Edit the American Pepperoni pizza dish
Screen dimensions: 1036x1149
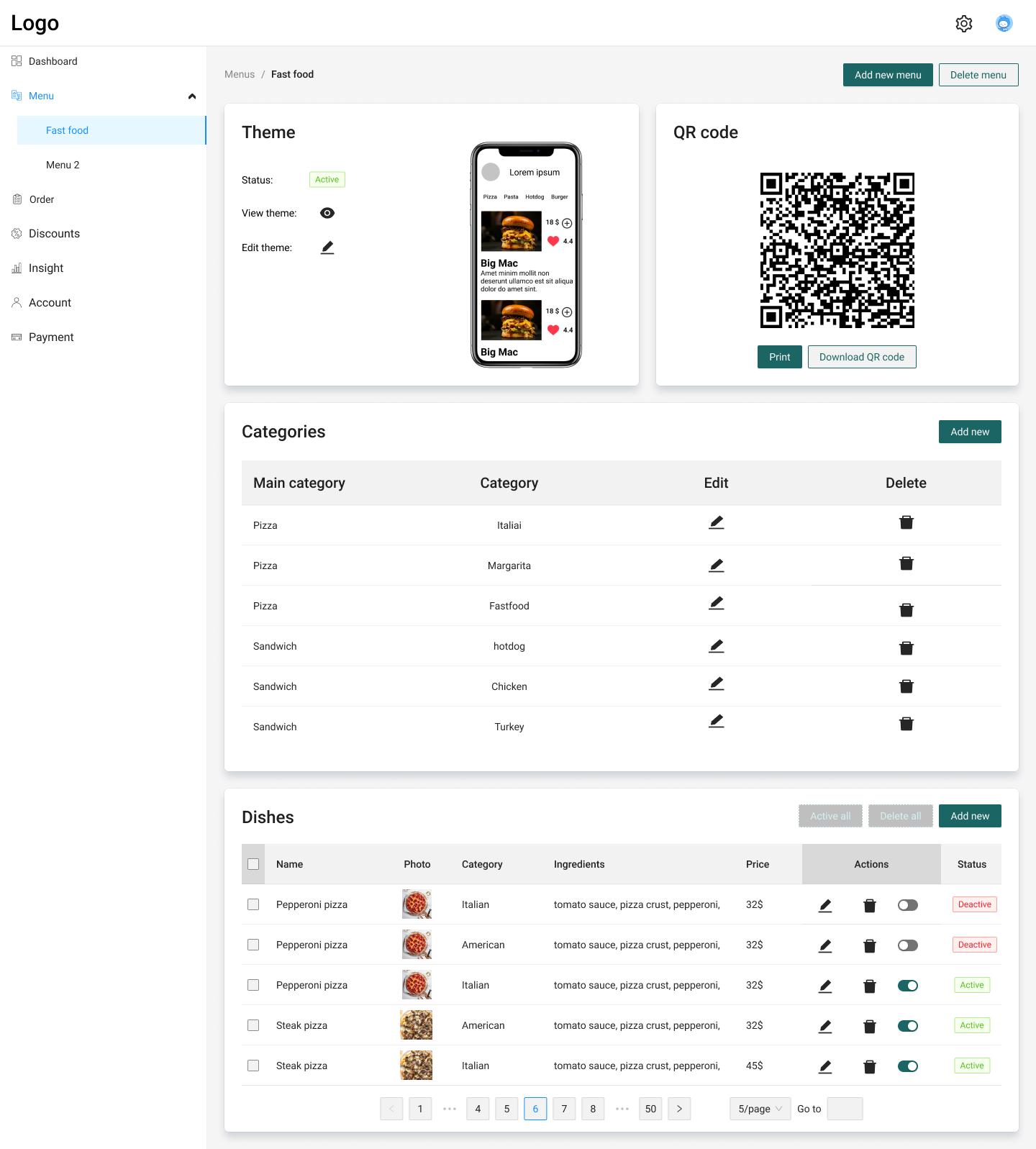coord(825,946)
